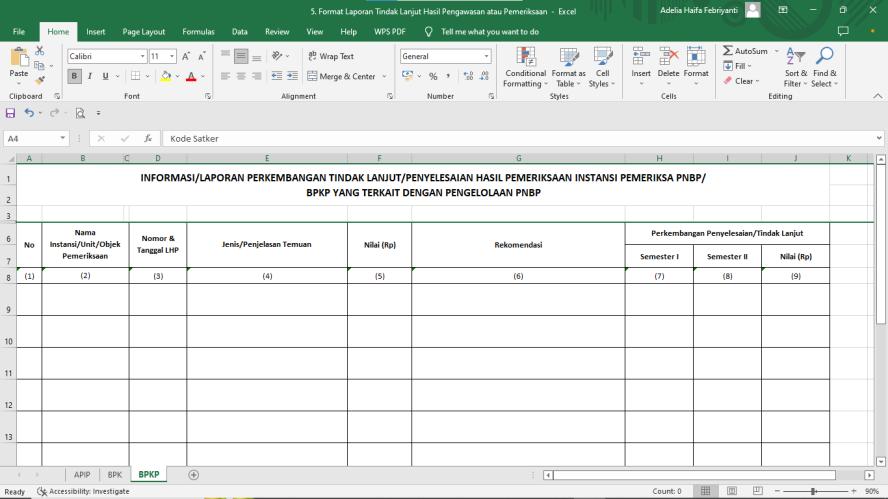Open the font size dropdown

pyautogui.click(x=172, y=56)
